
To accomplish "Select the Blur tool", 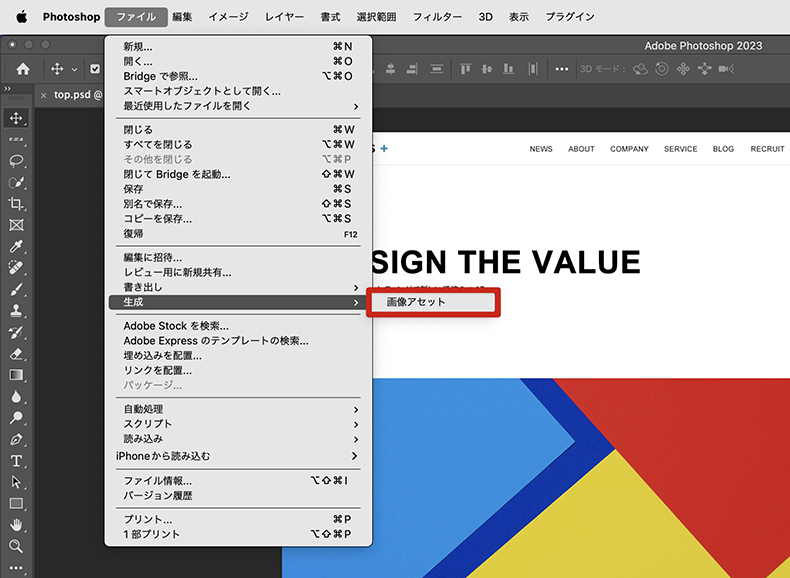I will coord(16,397).
